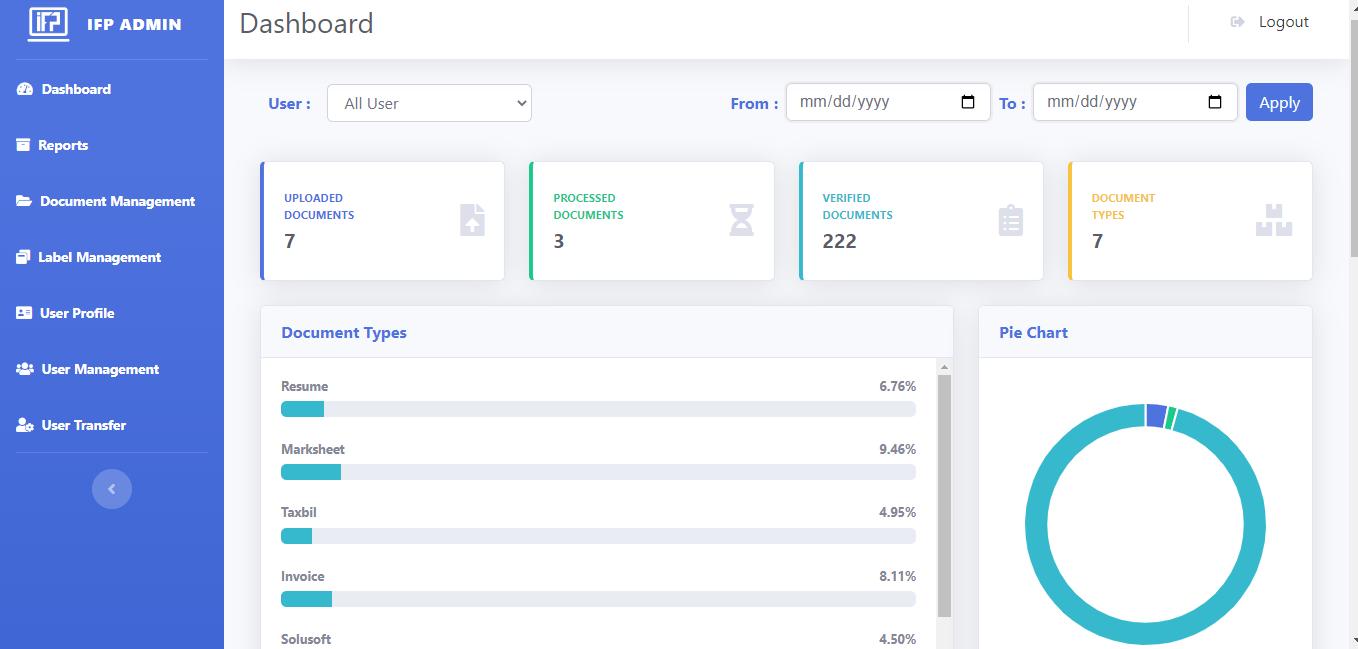Click the green segment of the pie chart
The width and height of the screenshot is (1358, 649).
1171,418
